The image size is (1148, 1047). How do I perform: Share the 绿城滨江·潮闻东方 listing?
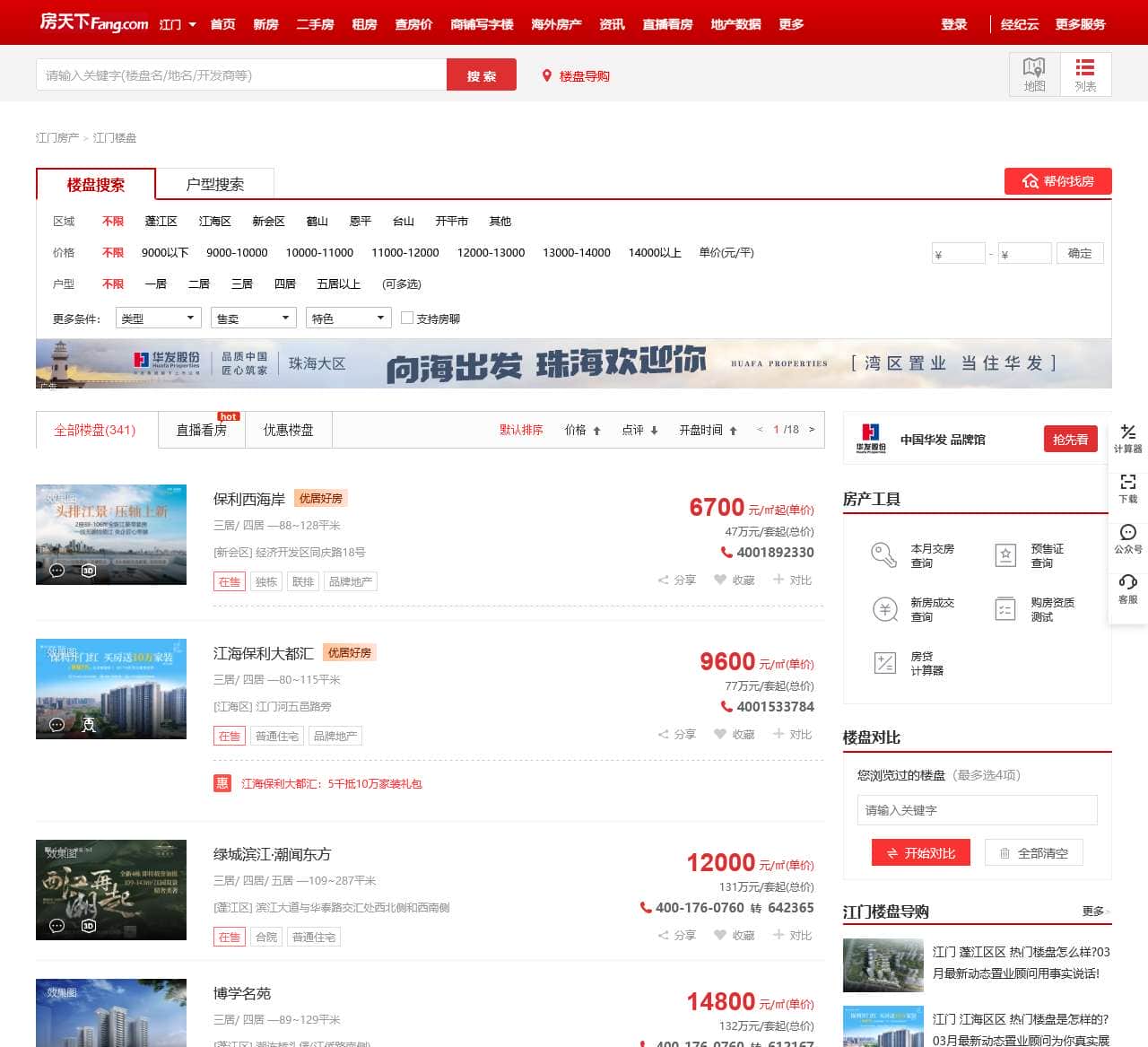[677, 935]
